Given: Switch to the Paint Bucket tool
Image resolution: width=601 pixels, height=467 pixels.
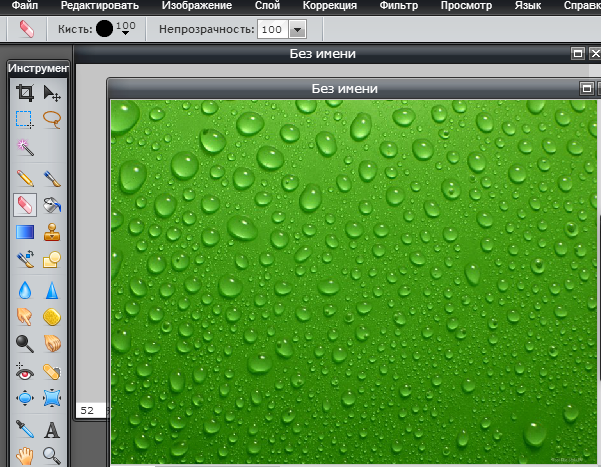Looking at the screenshot, I should [52, 205].
